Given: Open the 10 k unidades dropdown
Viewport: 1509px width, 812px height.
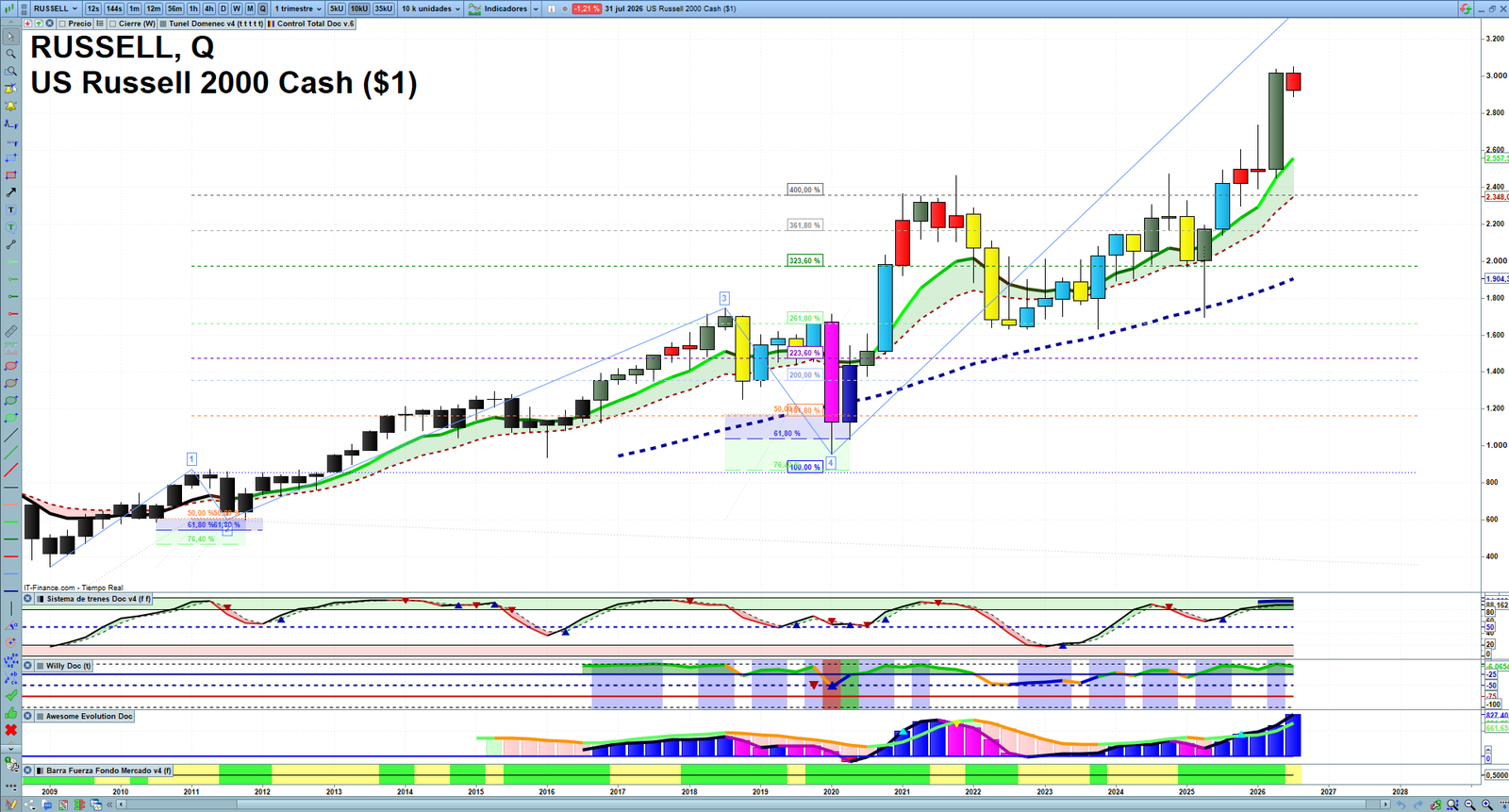Looking at the screenshot, I should [431, 8].
